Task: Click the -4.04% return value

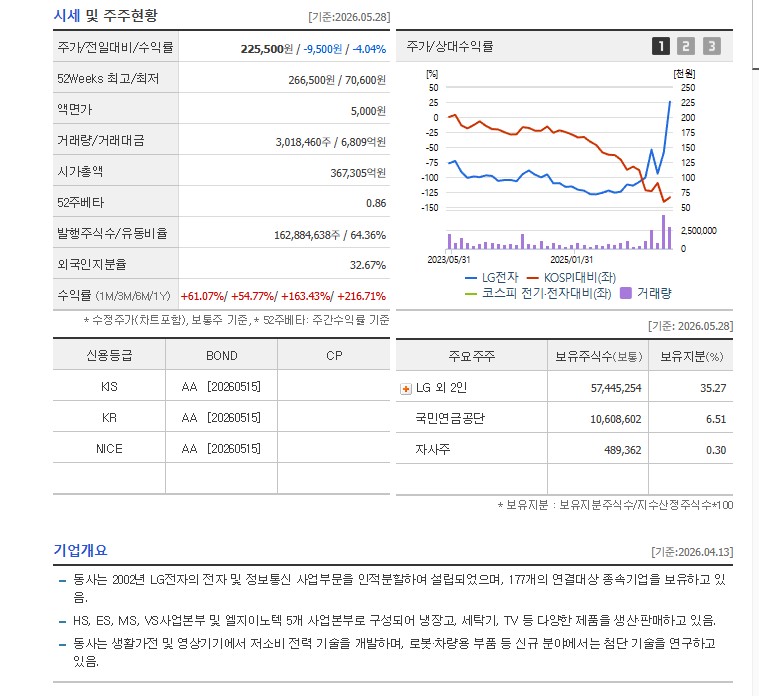Action: [x=369, y=49]
